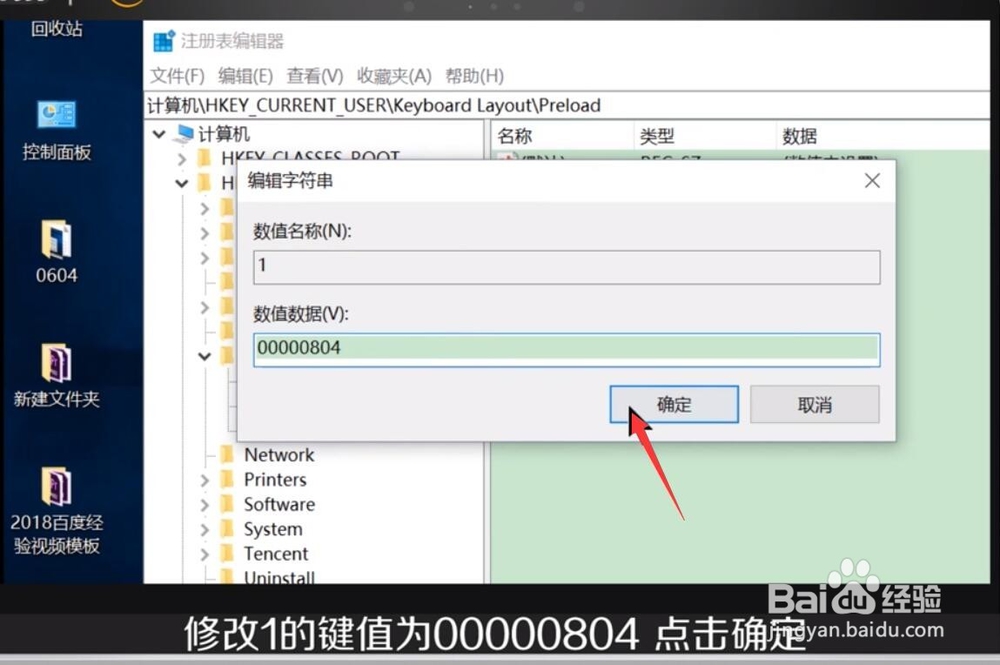Select the 计算机 root tree item
Screen dimensions: 1000x665
click(x=223, y=135)
